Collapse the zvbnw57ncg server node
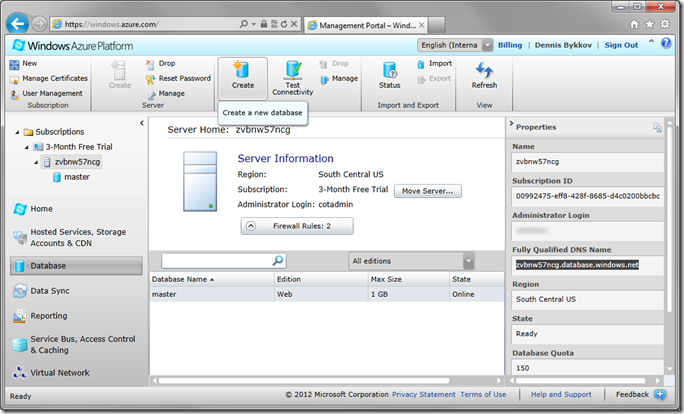Screen dimensions: 684x414 (36, 162)
